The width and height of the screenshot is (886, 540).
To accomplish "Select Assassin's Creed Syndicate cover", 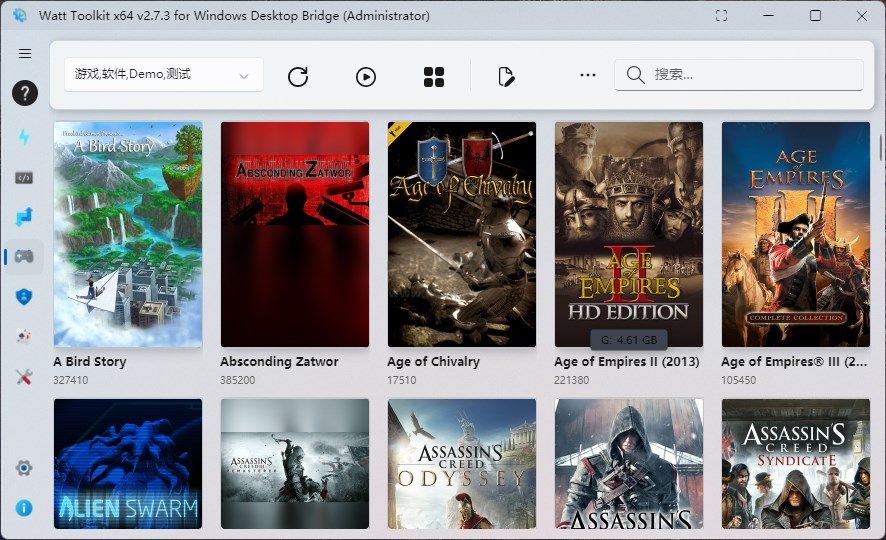I will coord(796,464).
